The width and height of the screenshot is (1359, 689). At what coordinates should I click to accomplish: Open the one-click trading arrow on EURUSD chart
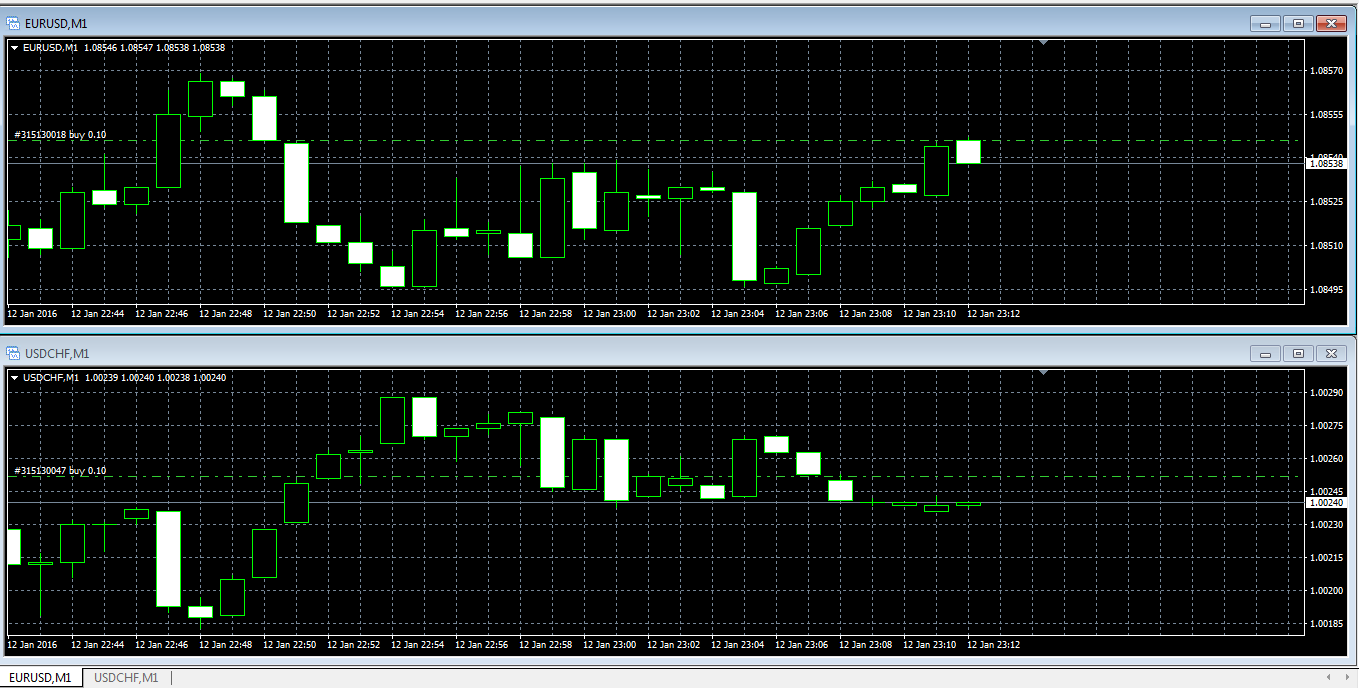pos(14,47)
